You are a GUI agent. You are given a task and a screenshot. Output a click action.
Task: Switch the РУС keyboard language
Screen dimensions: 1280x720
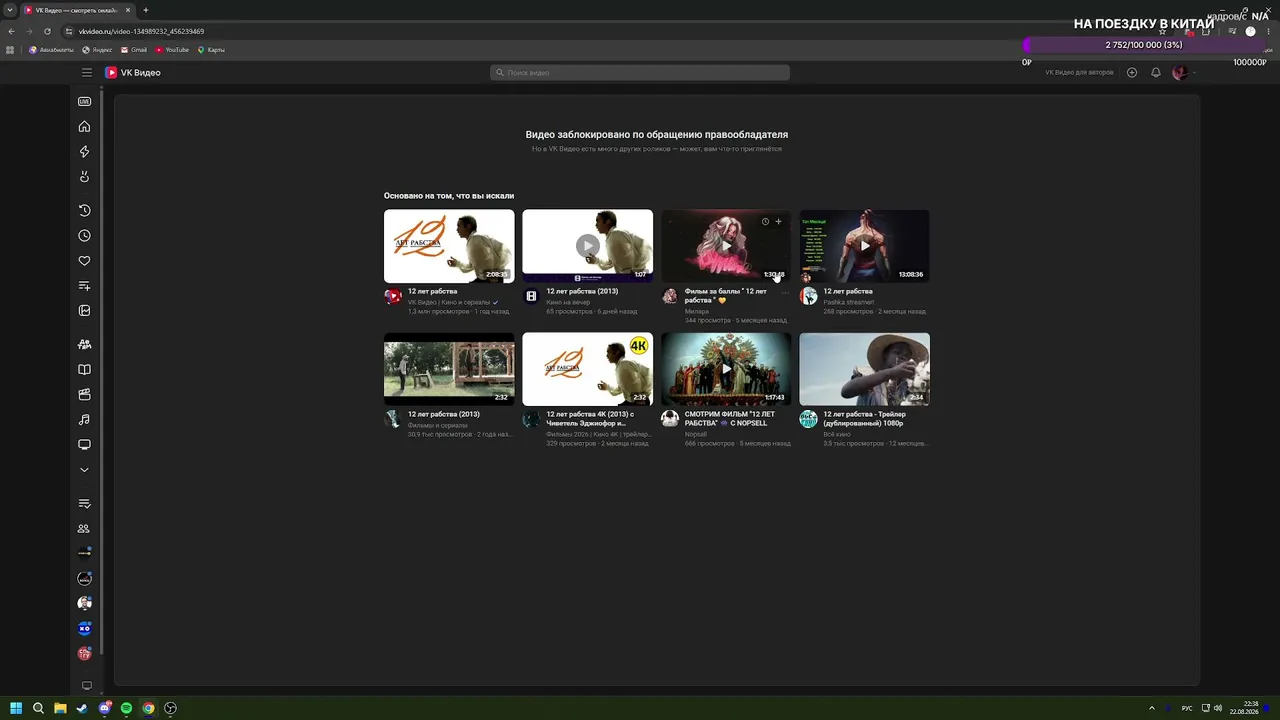pyautogui.click(x=1187, y=708)
